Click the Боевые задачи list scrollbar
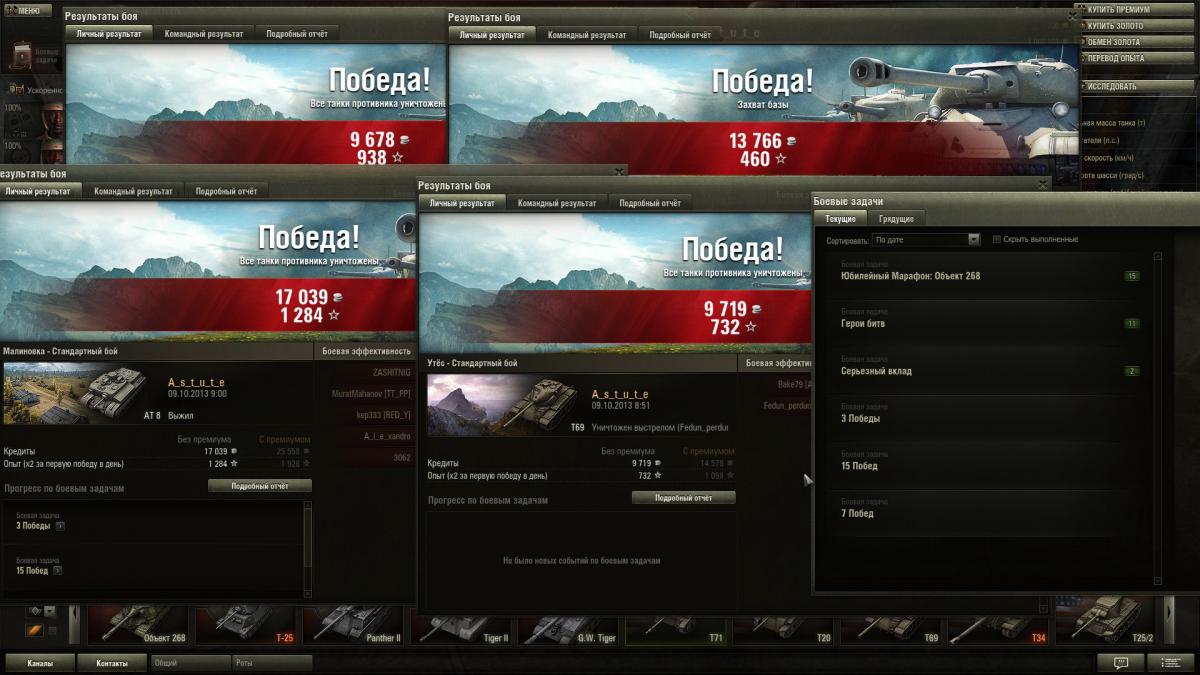Screen dimensions: 1200x675 [x=1158, y=418]
